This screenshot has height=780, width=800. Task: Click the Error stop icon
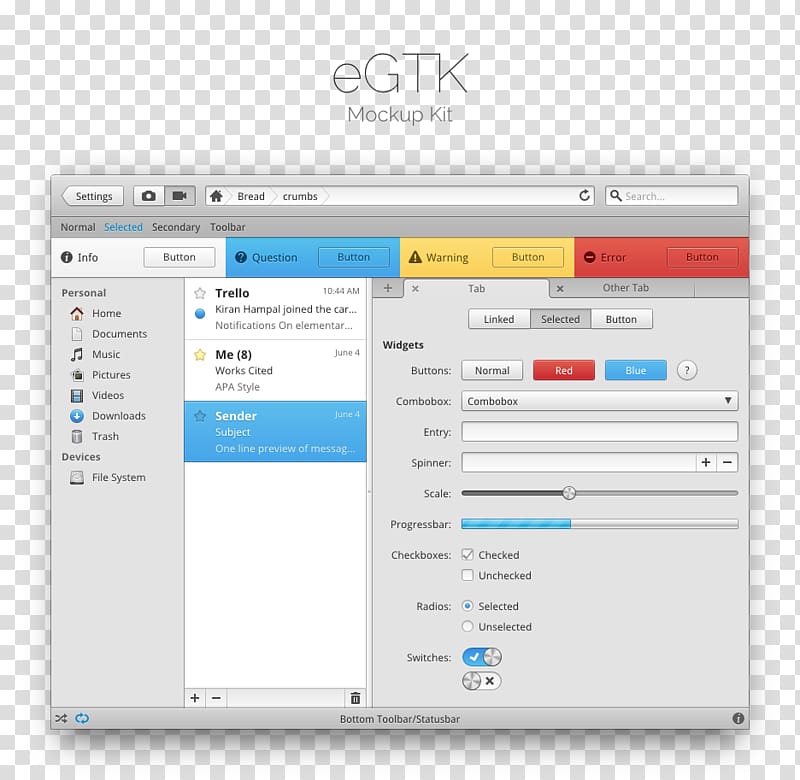click(x=590, y=257)
